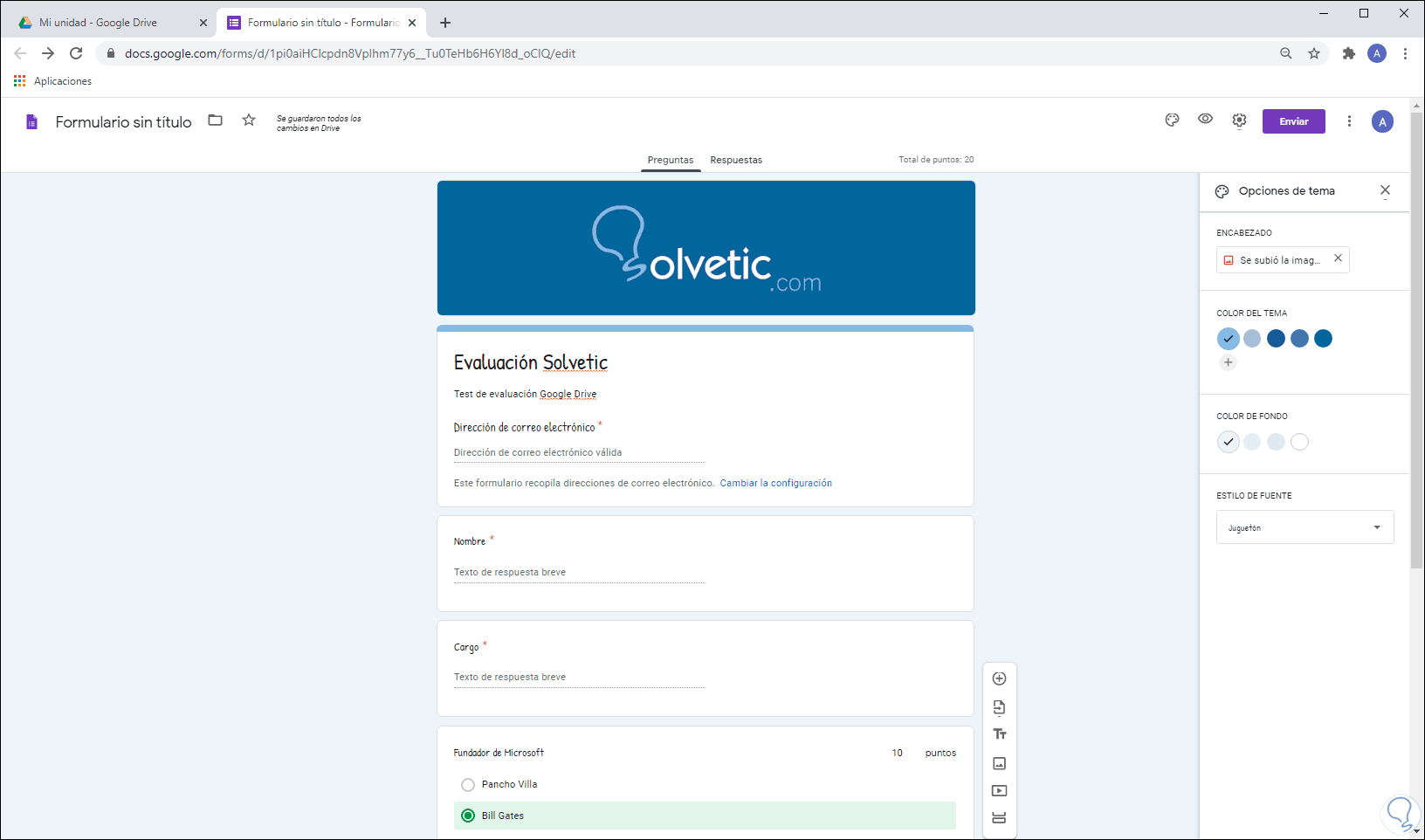
Task: Choose the white background color
Action: click(1300, 442)
